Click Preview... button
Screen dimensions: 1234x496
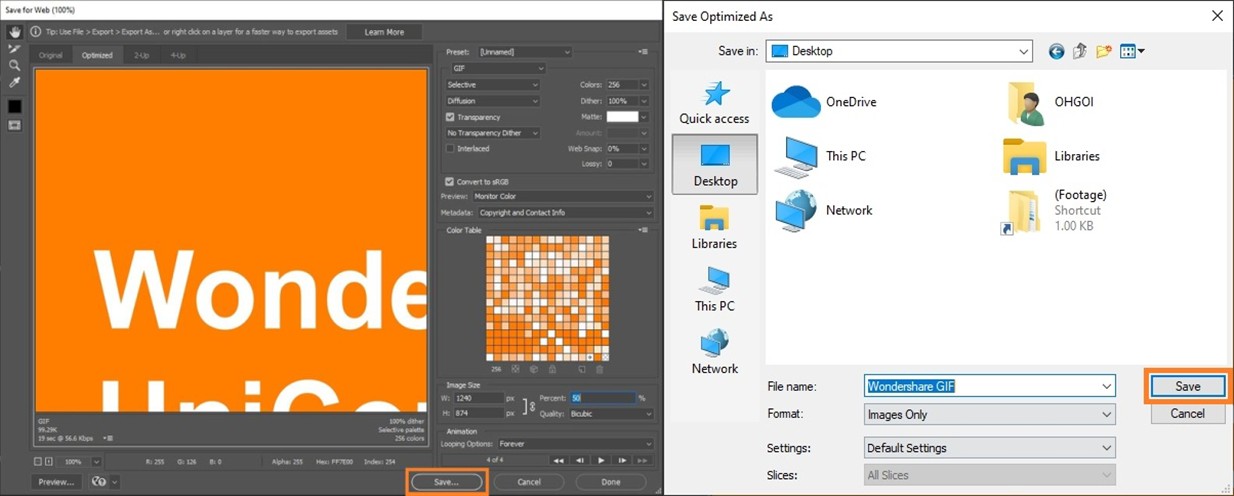tap(56, 482)
